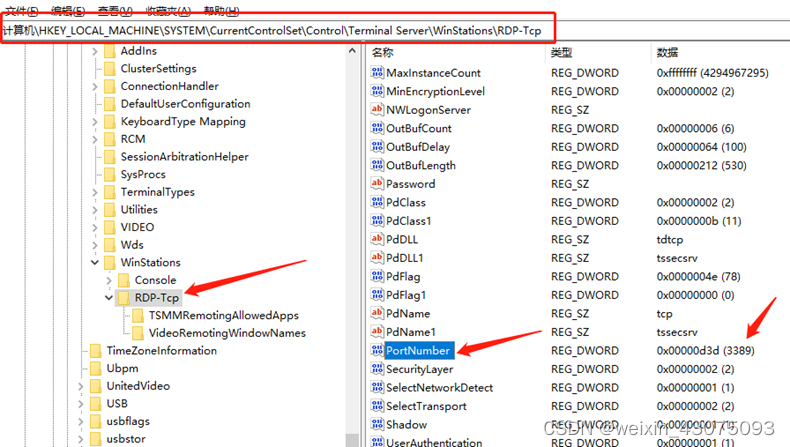Expand the RCM key
The height and width of the screenshot is (447, 790).
(x=95, y=139)
